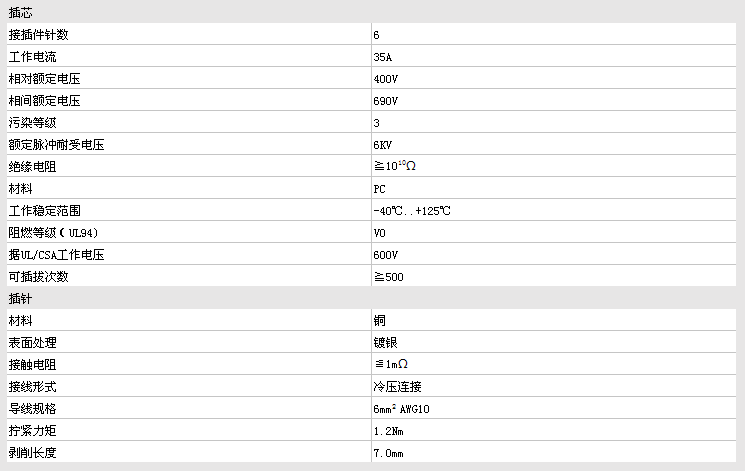Select the 400V rated voltage value
745x471 pixels.
pos(386,79)
